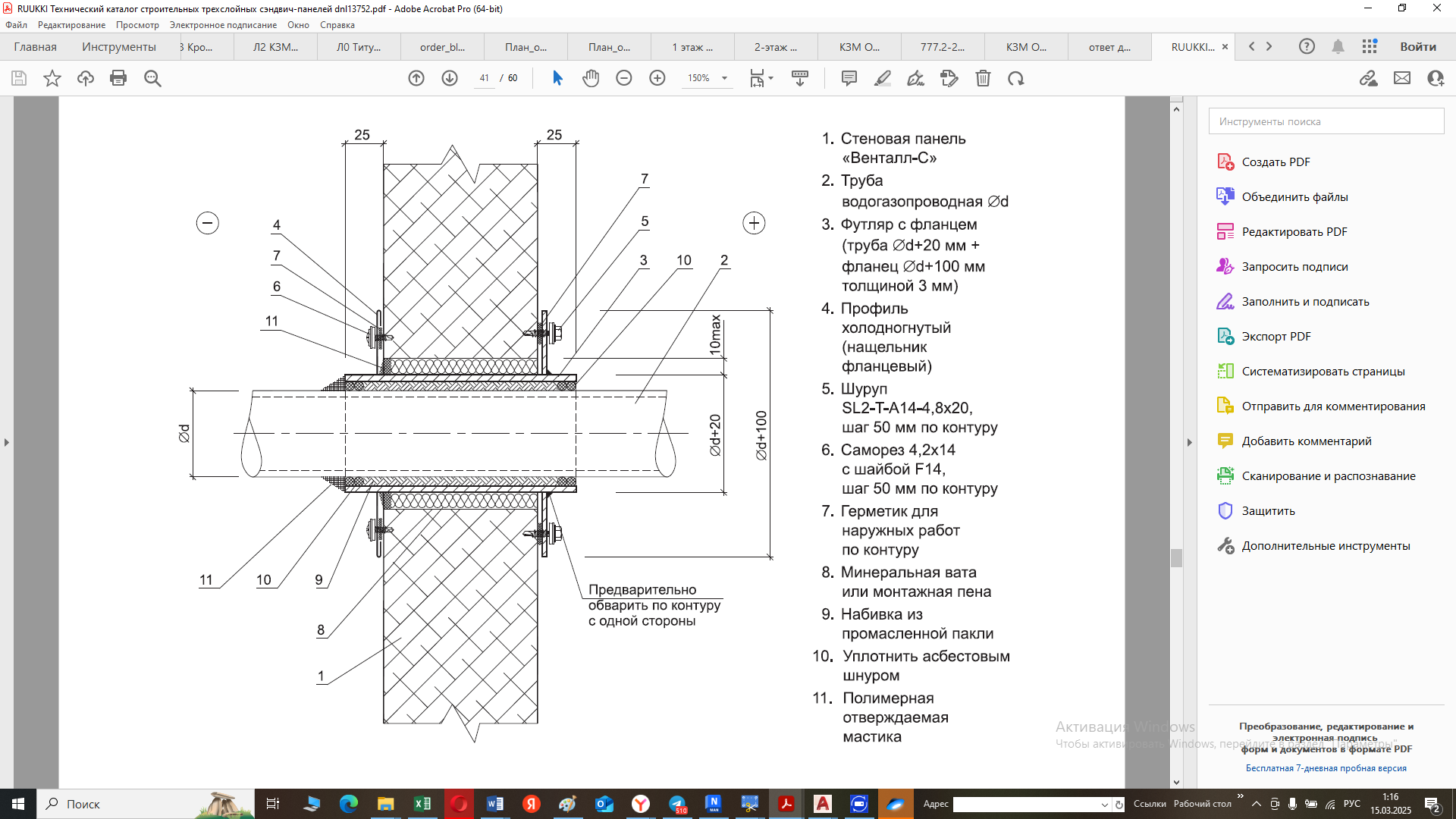Click the page number input field

pos(484,78)
